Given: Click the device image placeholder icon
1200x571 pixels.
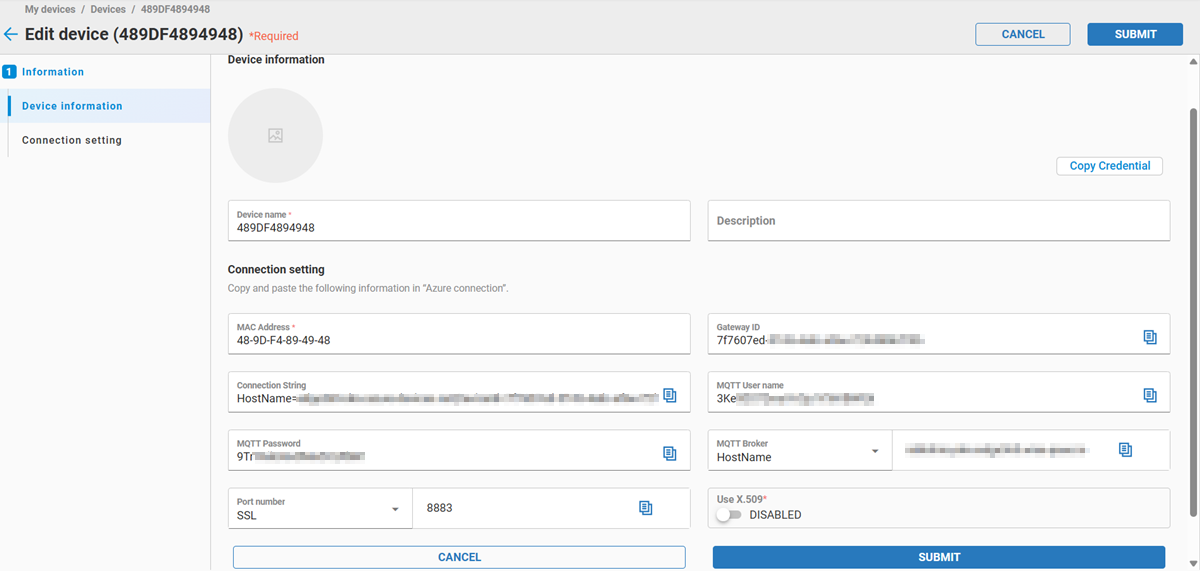Looking at the screenshot, I should click(275, 136).
